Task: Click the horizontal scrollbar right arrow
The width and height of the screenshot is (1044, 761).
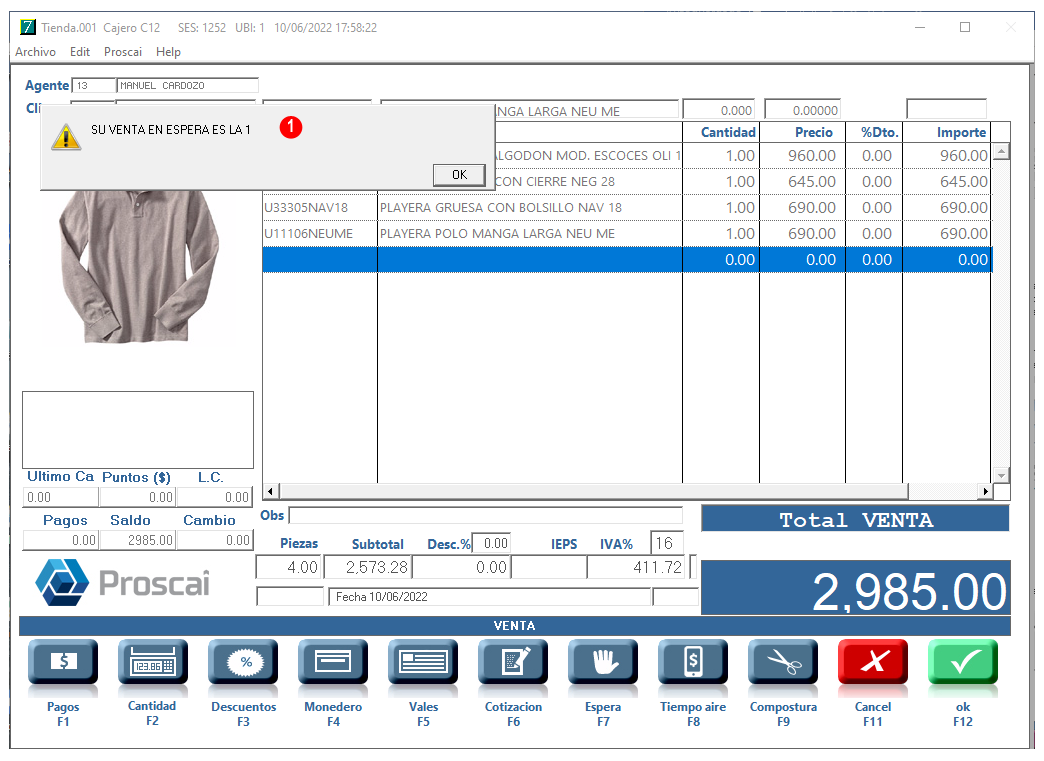Action: pyautogui.click(x=985, y=491)
